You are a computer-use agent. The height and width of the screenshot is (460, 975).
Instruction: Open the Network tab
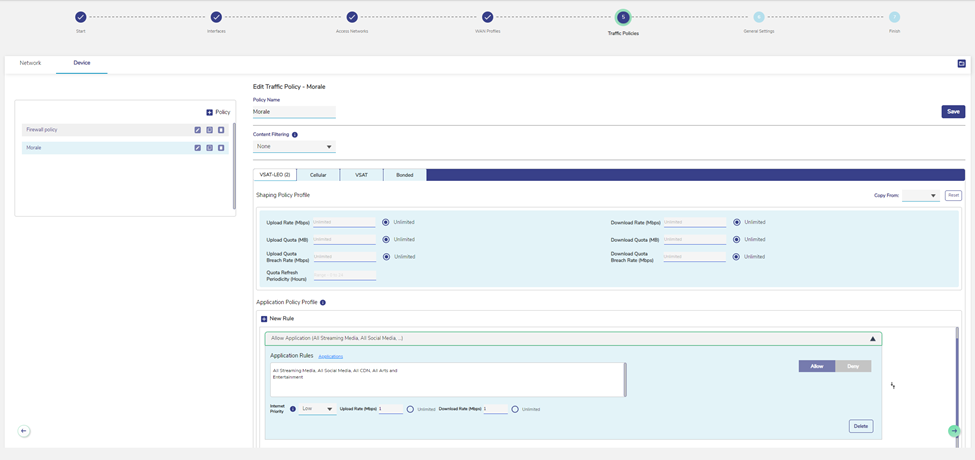[x=30, y=63]
